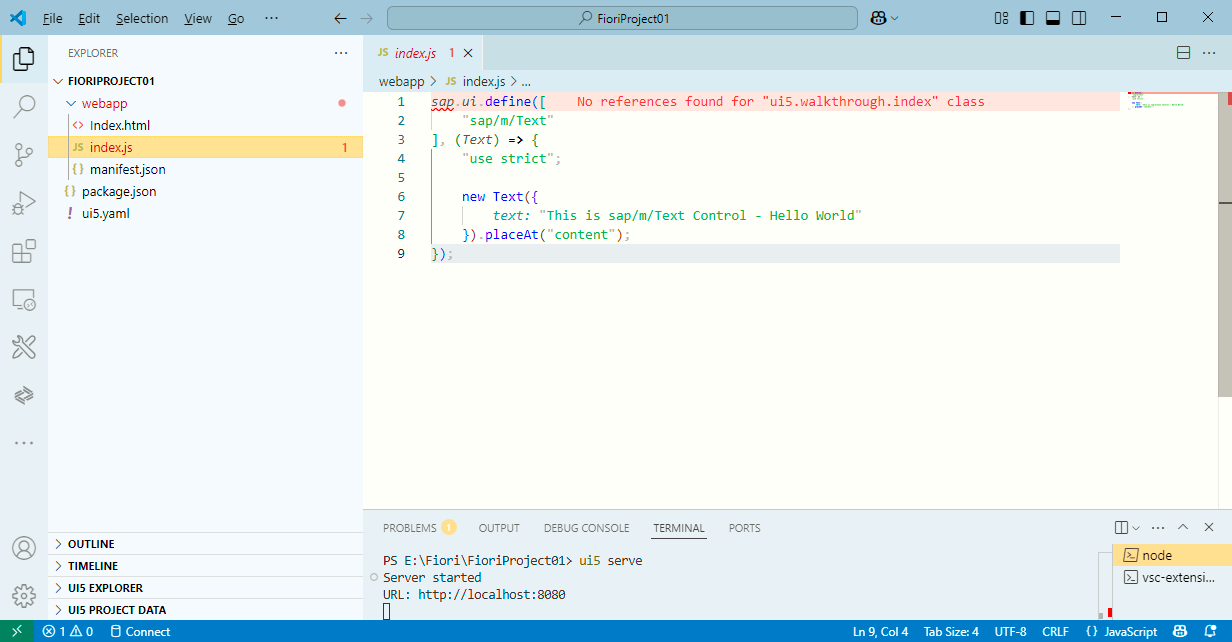
Task: Open the Accounts menu
Action: point(23,548)
